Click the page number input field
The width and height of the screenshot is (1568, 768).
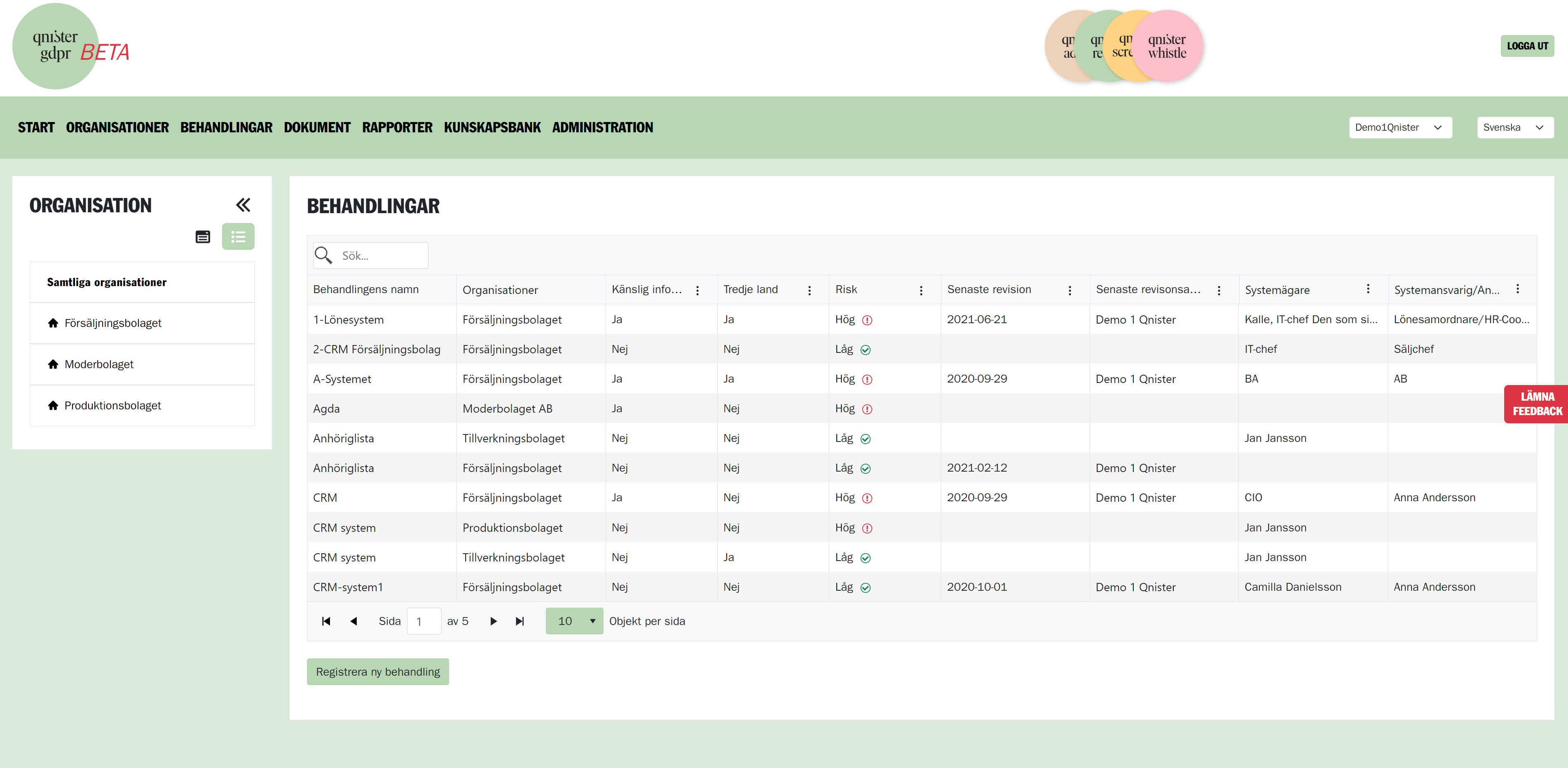(424, 621)
